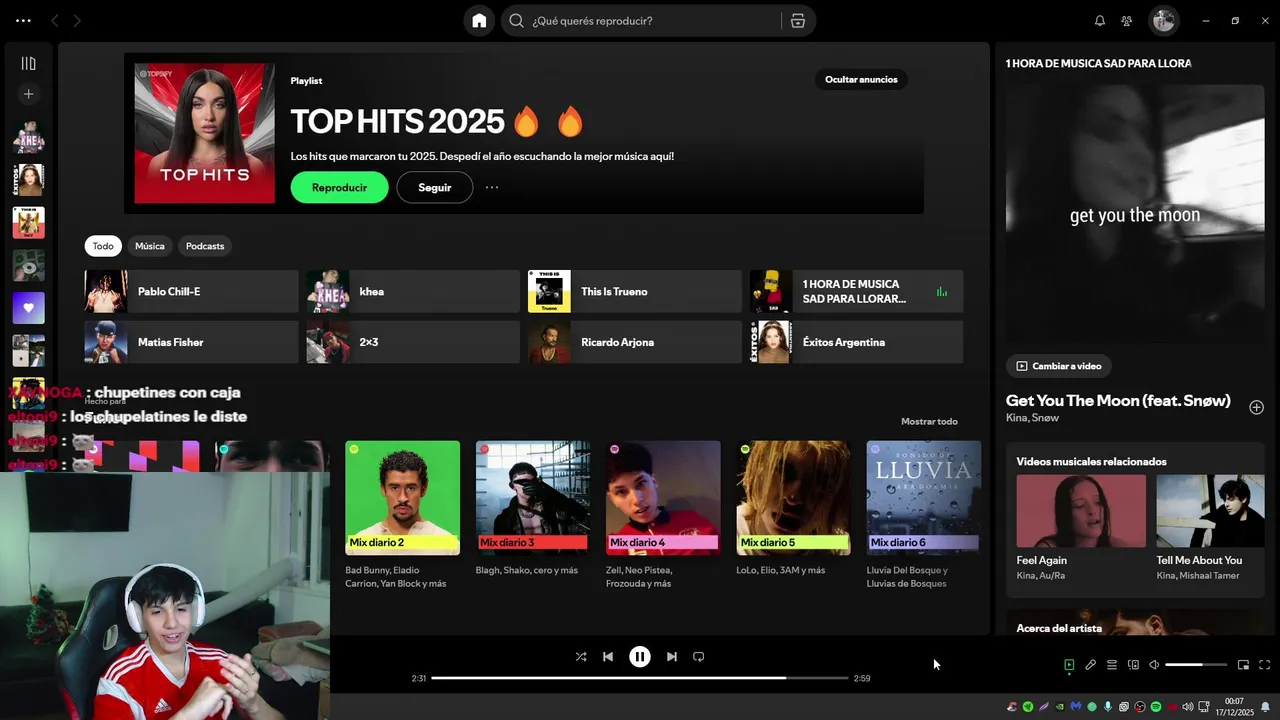Pause the current song
This screenshot has height=720, width=1280.
point(639,657)
